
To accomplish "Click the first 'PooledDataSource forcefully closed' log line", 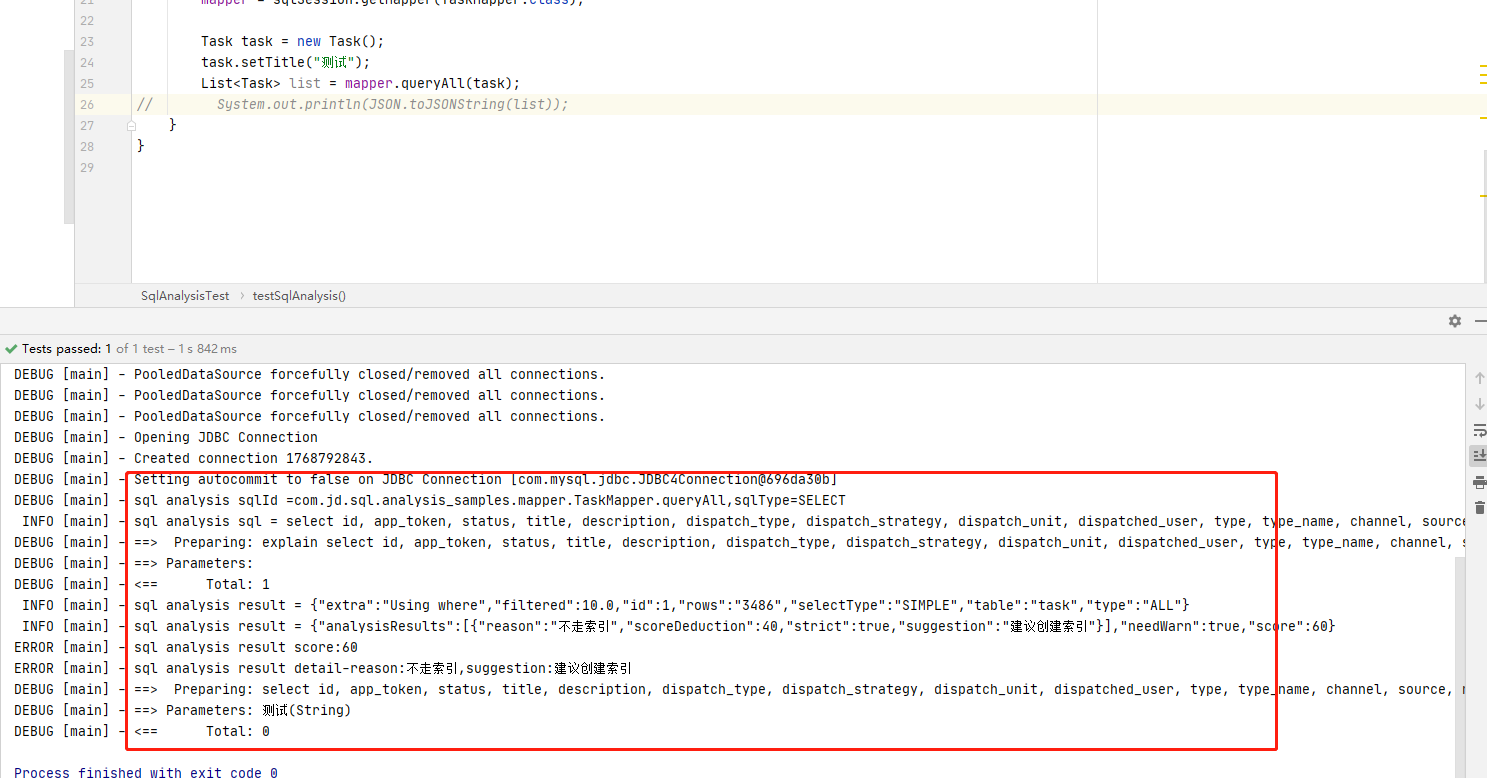I will click(x=310, y=374).
